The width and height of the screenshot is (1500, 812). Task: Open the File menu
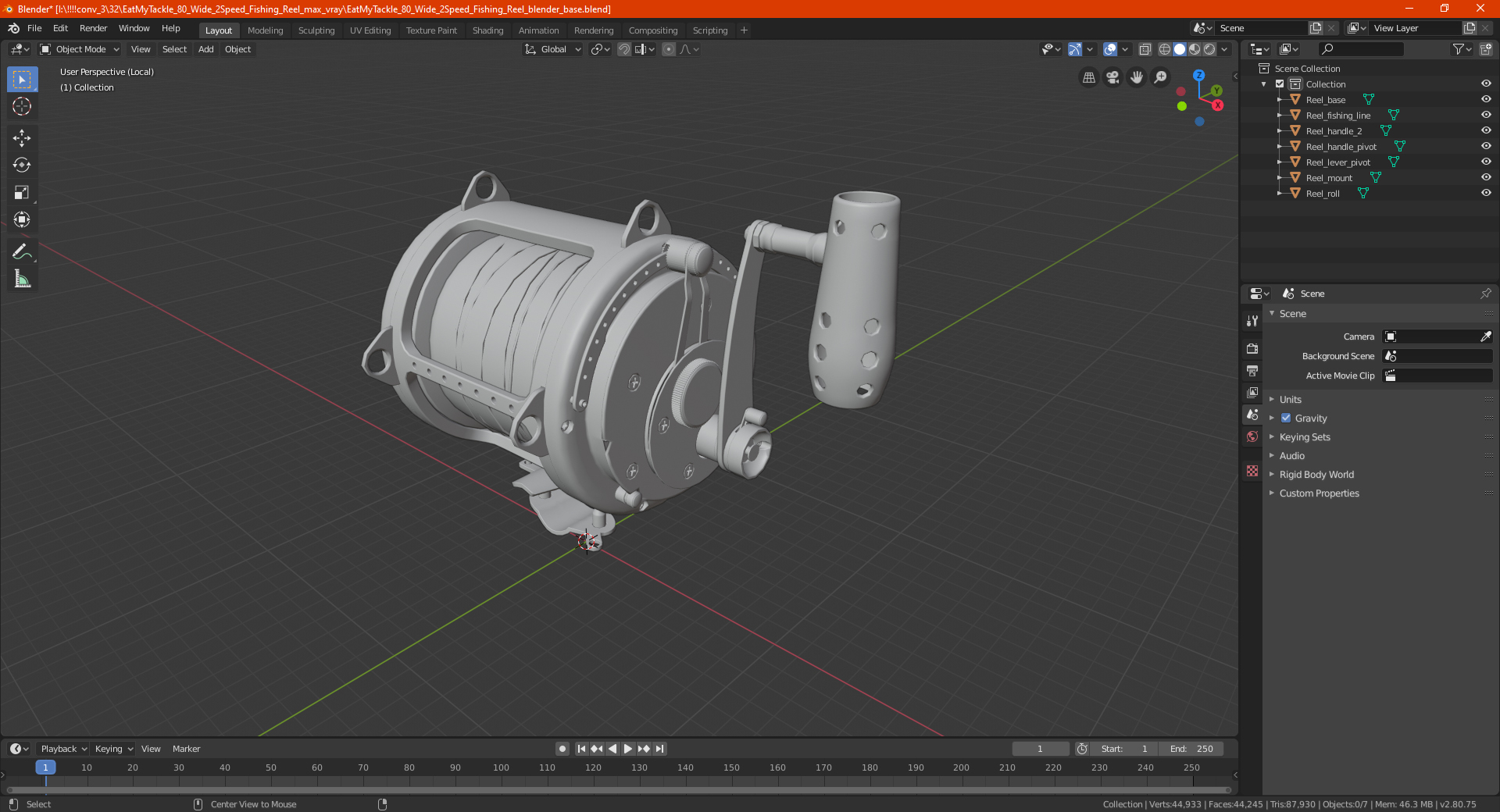pos(34,28)
